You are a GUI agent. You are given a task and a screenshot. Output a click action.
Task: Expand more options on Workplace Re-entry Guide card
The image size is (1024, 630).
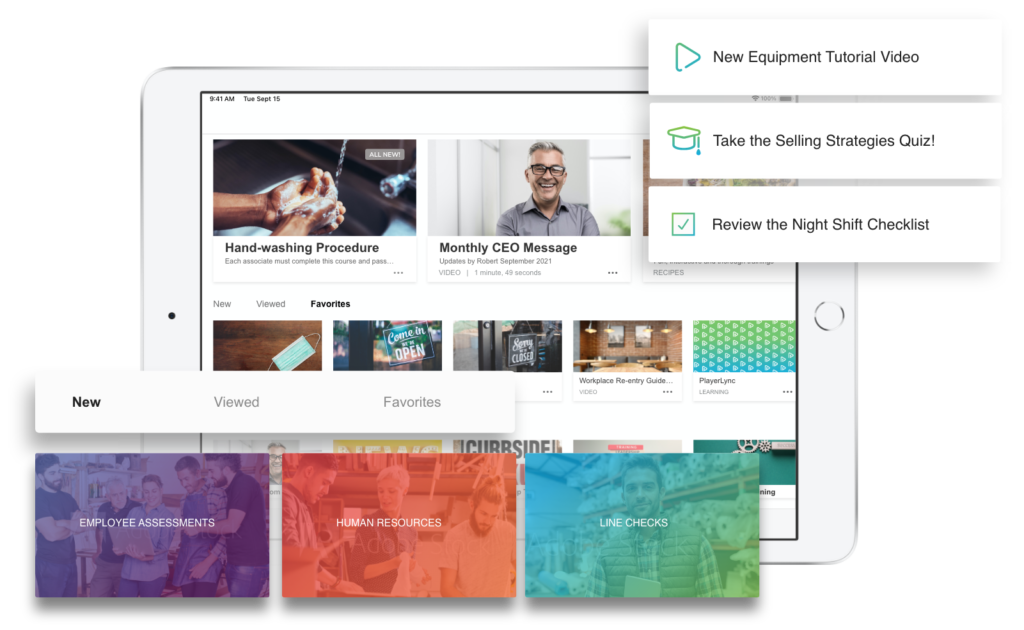667,392
